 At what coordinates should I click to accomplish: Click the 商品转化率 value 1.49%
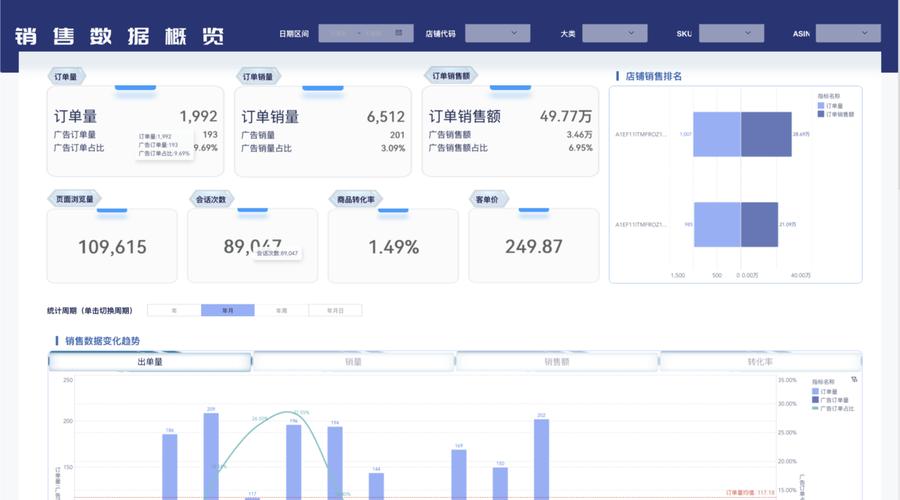click(393, 247)
